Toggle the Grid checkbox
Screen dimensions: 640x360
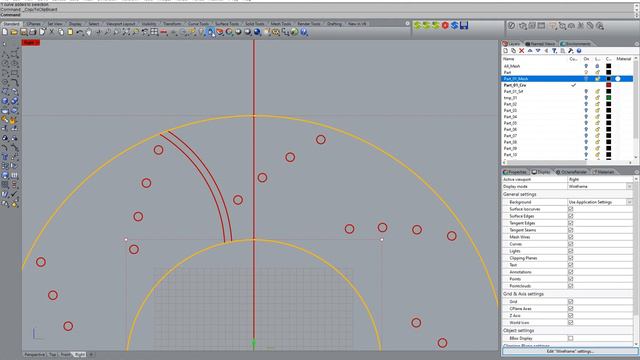(571, 302)
